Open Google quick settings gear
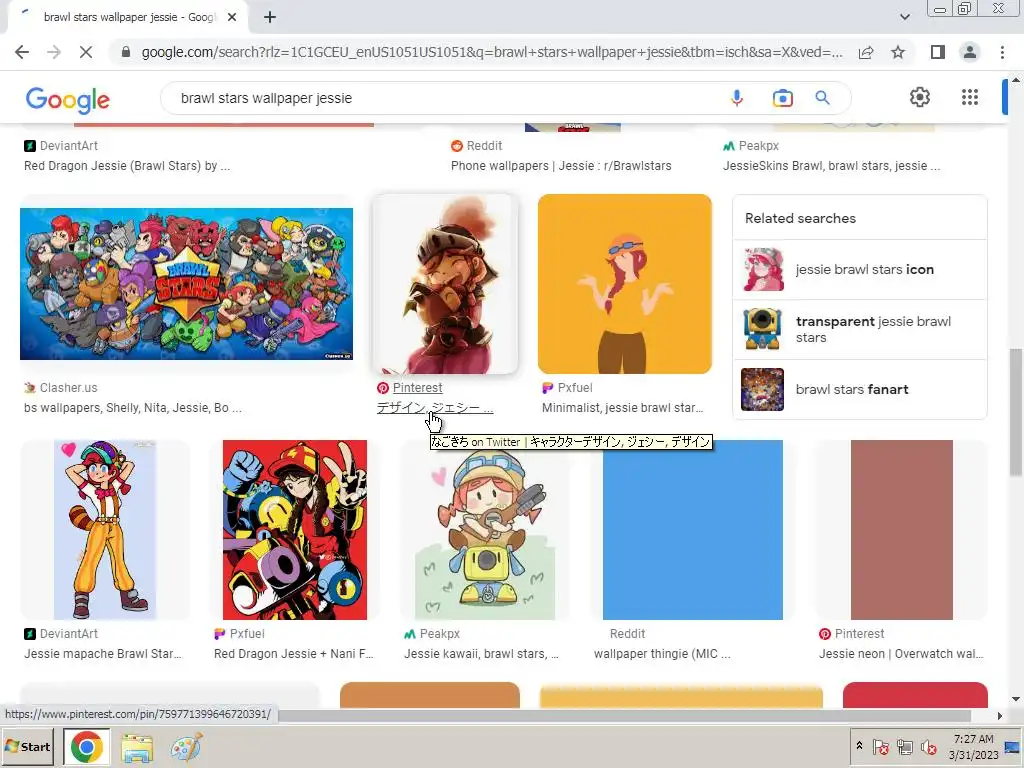1024x768 pixels. pyautogui.click(x=920, y=97)
